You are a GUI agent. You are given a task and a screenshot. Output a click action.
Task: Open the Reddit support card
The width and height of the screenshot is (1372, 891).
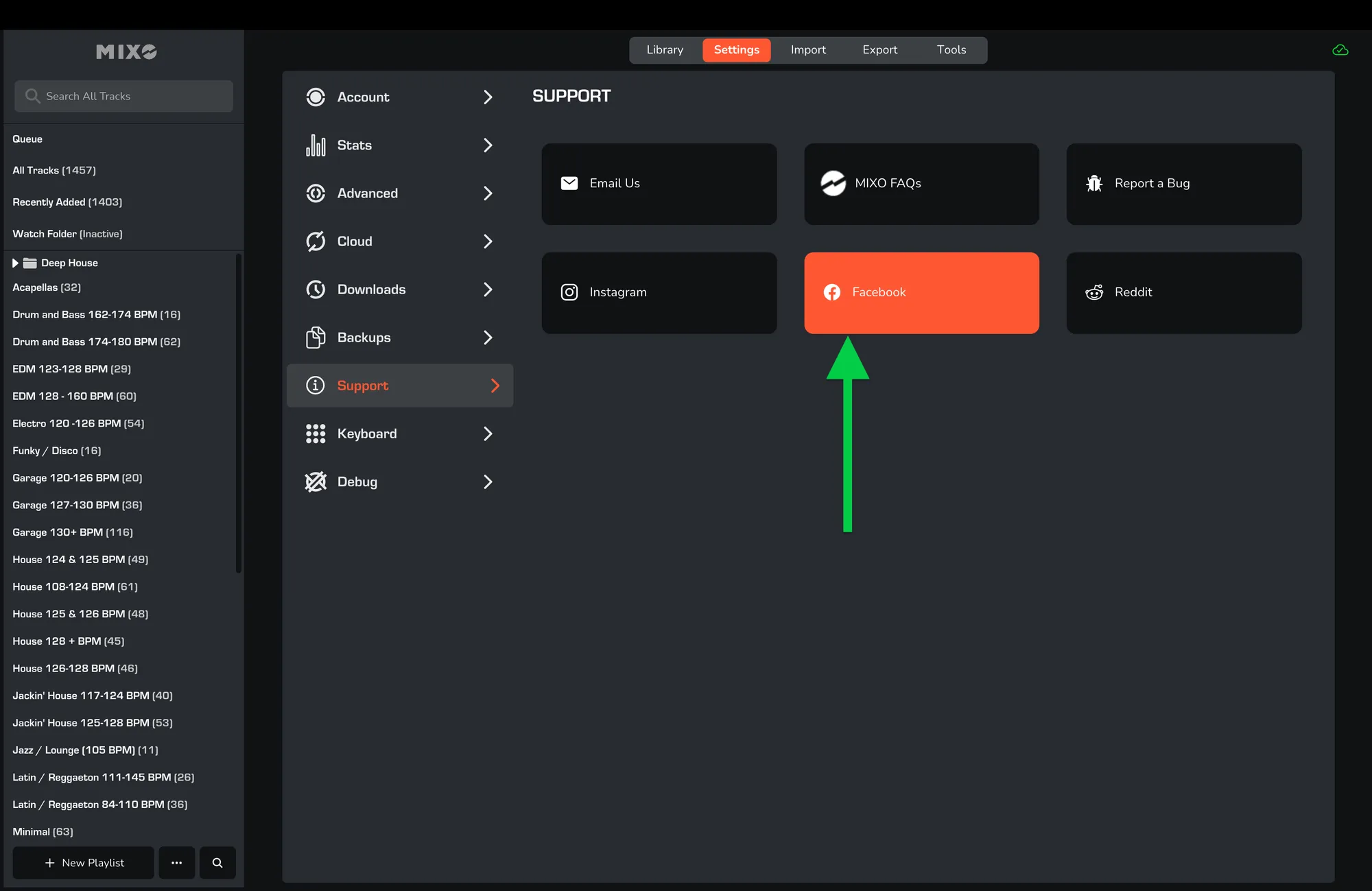pos(1183,293)
